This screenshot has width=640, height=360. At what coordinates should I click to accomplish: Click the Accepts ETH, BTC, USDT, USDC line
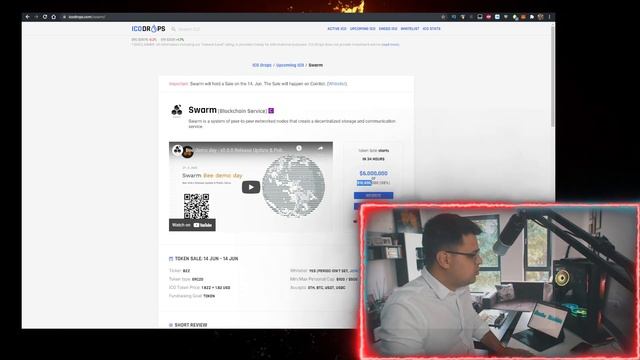(x=318, y=288)
